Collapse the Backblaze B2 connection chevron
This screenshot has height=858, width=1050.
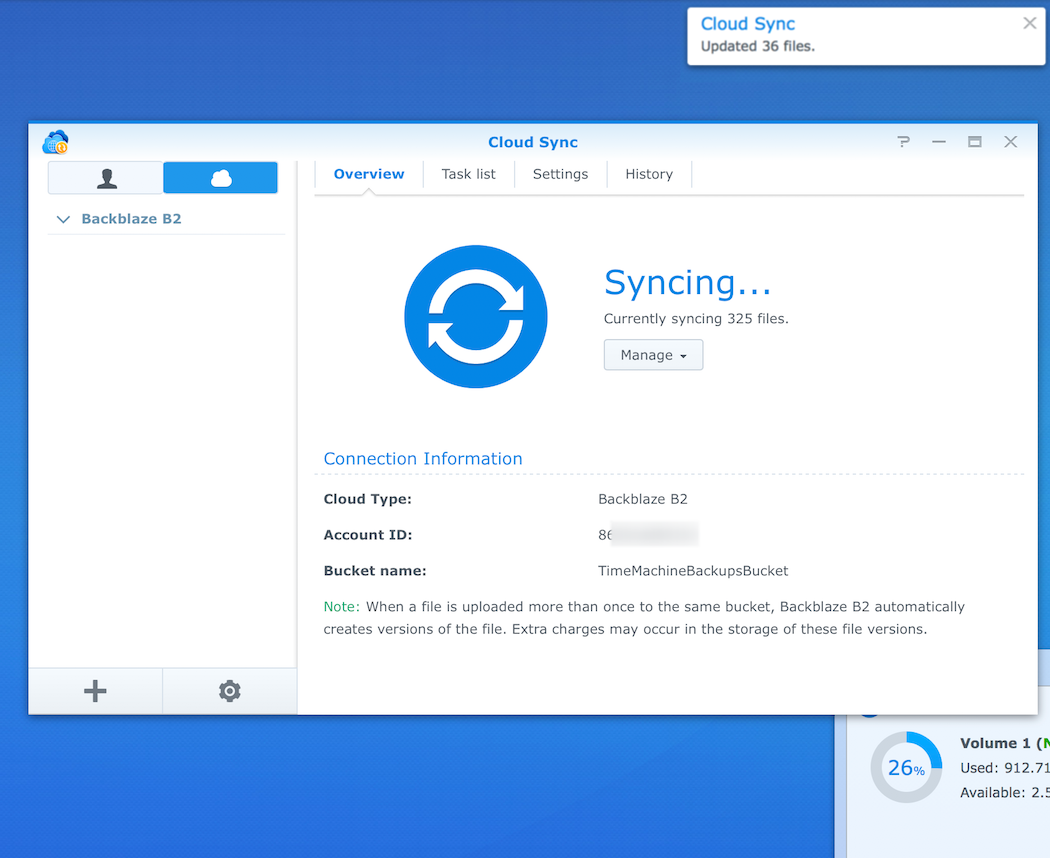coord(64,219)
